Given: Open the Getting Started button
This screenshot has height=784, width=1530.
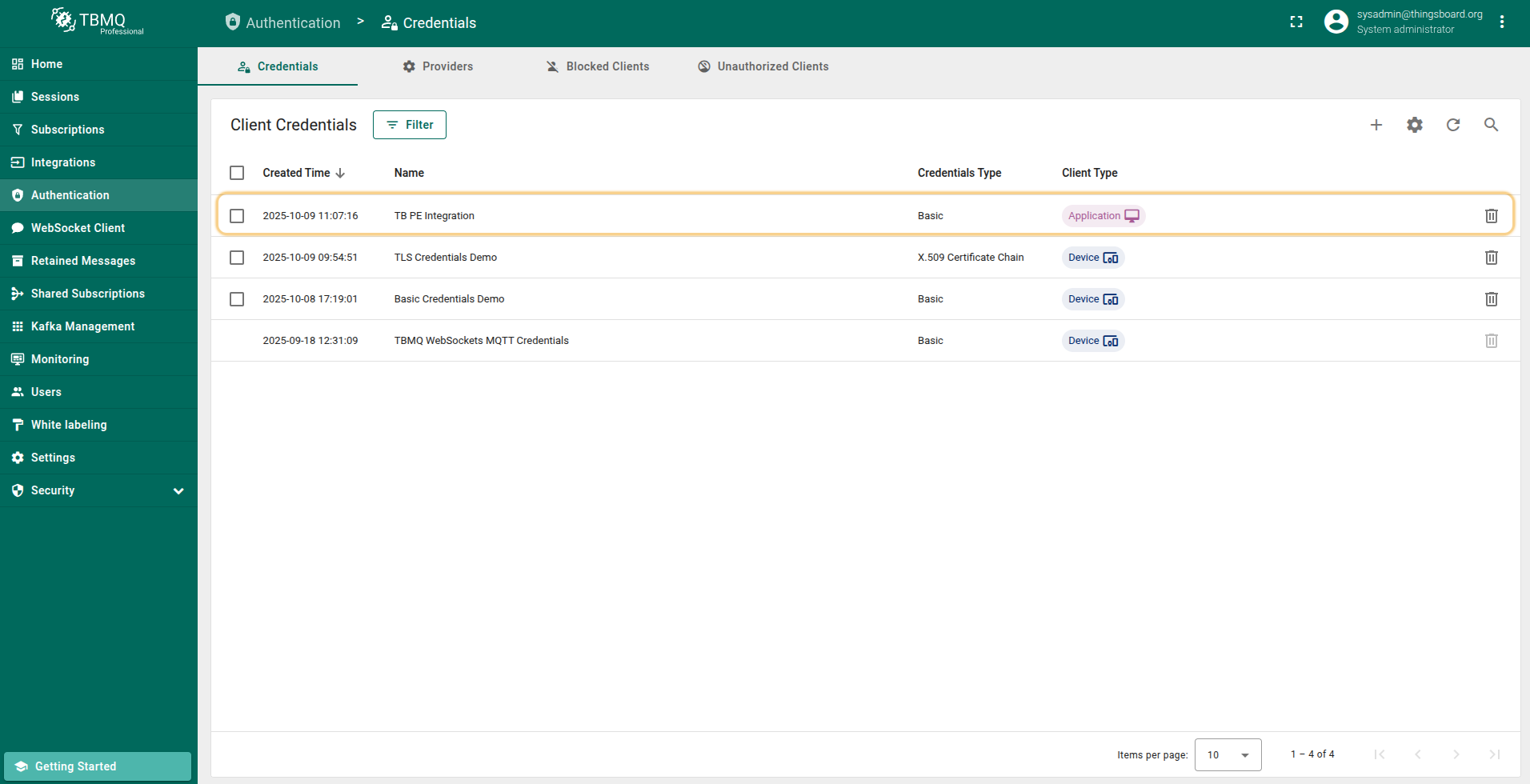Looking at the screenshot, I should (98, 766).
